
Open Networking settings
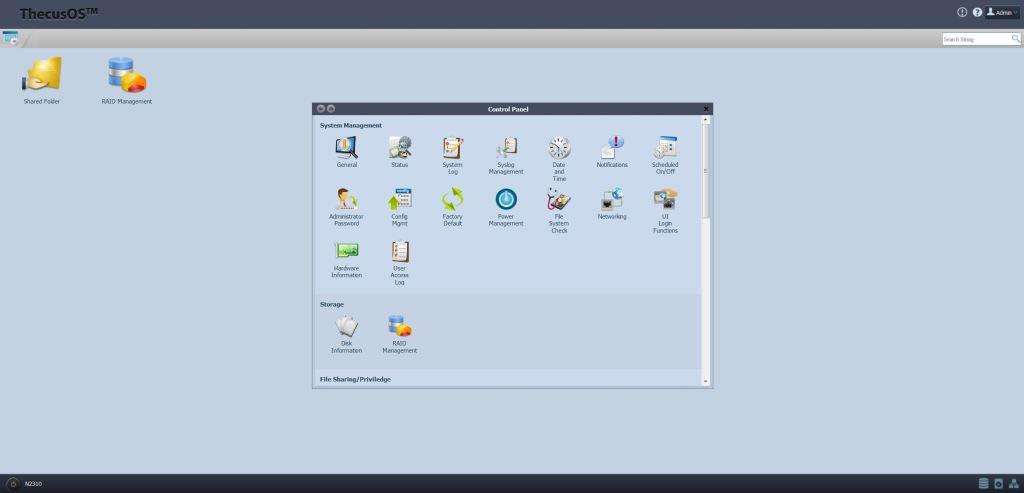click(612, 204)
